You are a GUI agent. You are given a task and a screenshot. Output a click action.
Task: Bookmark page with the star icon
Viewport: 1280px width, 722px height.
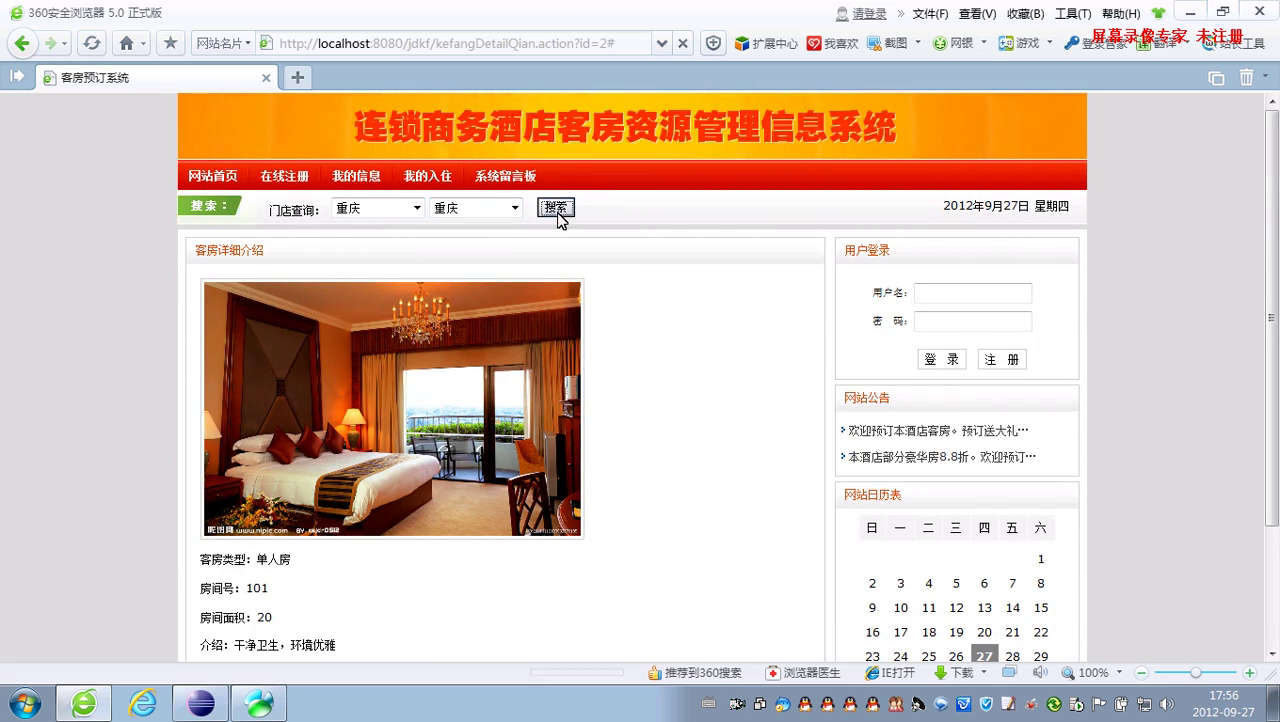(170, 43)
